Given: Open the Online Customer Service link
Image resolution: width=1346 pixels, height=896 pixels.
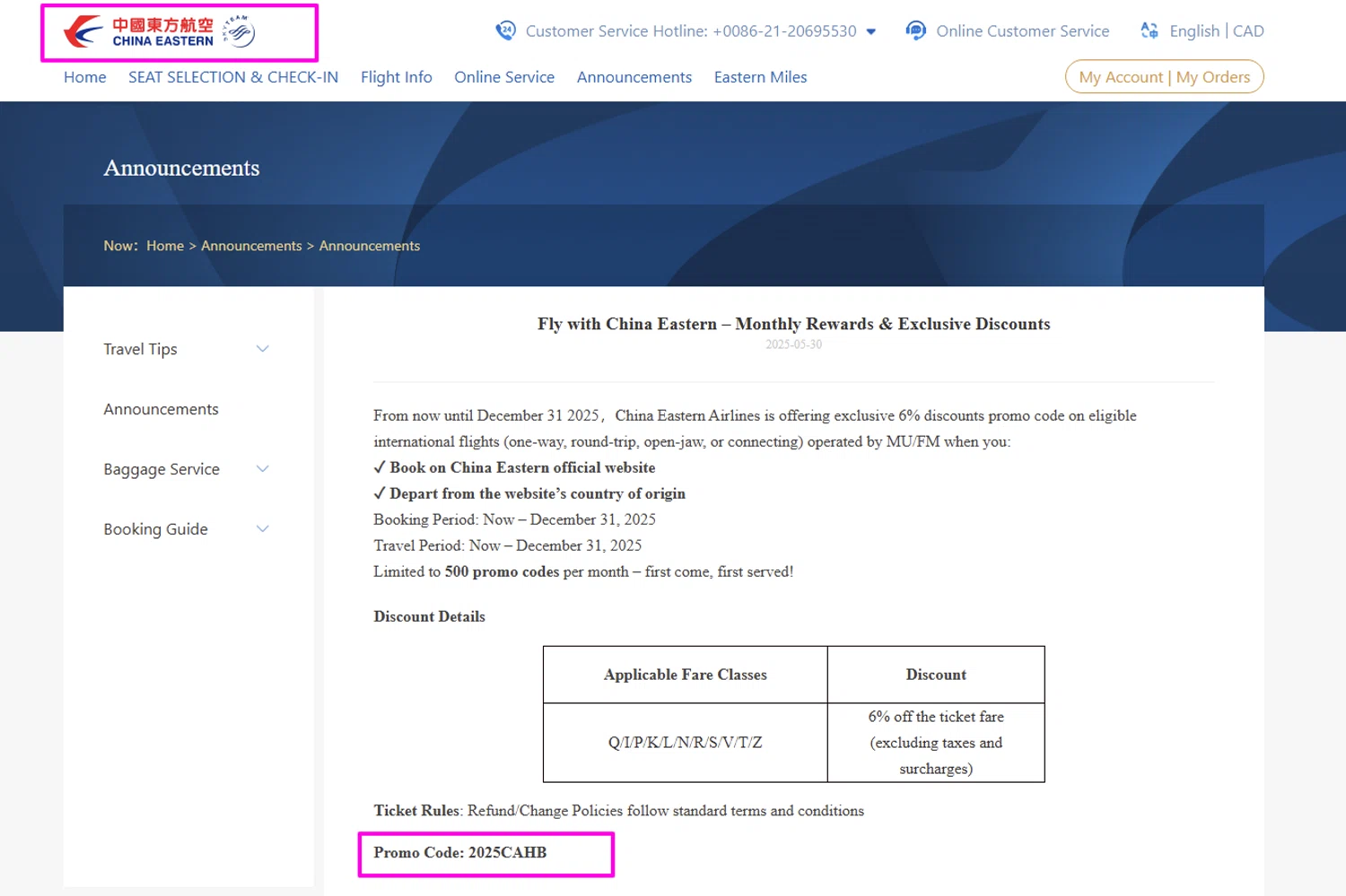Looking at the screenshot, I should pos(1023,31).
